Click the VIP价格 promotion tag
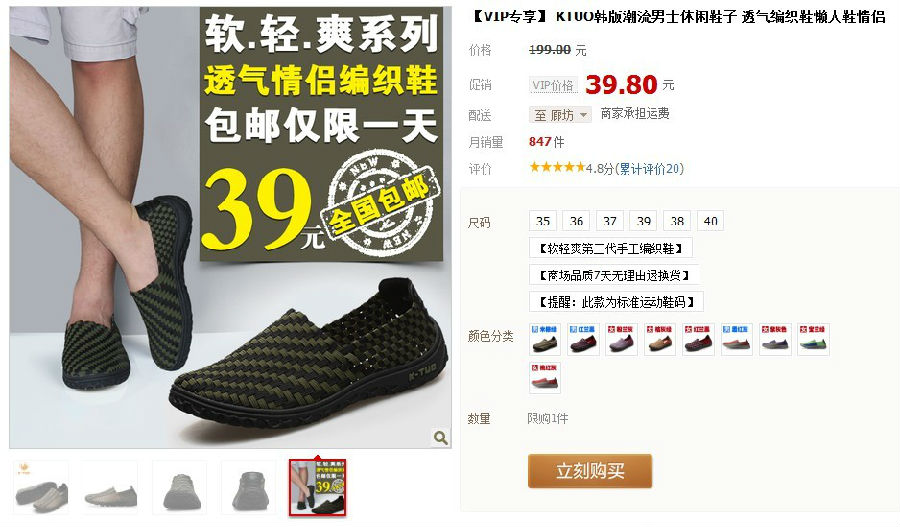This screenshot has height=527, width=900. coord(553,86)
